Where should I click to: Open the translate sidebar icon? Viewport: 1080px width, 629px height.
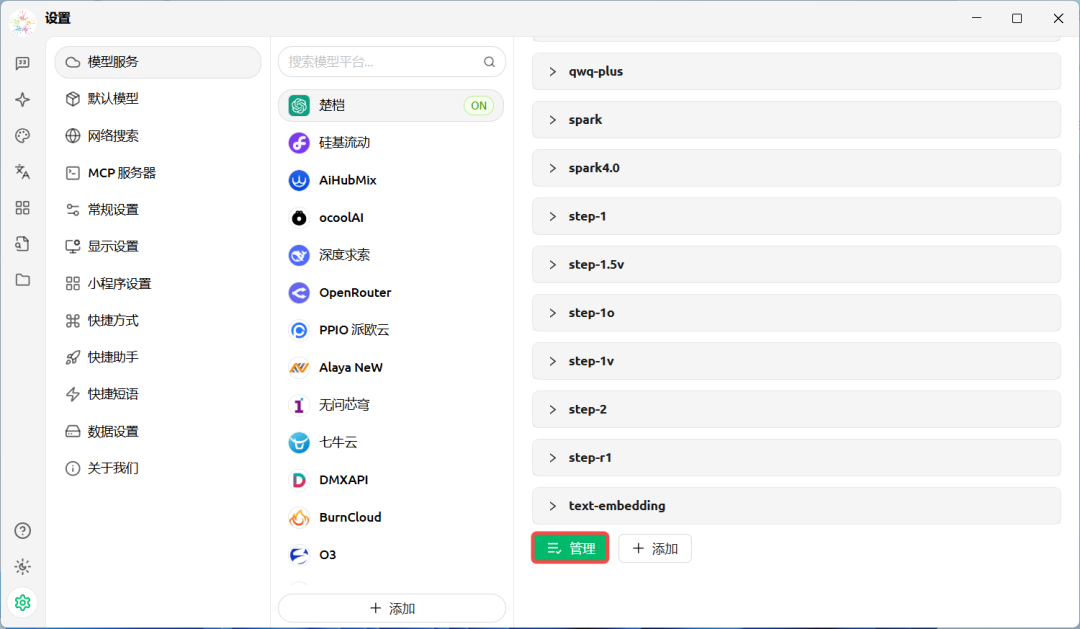tap(23, 172)
